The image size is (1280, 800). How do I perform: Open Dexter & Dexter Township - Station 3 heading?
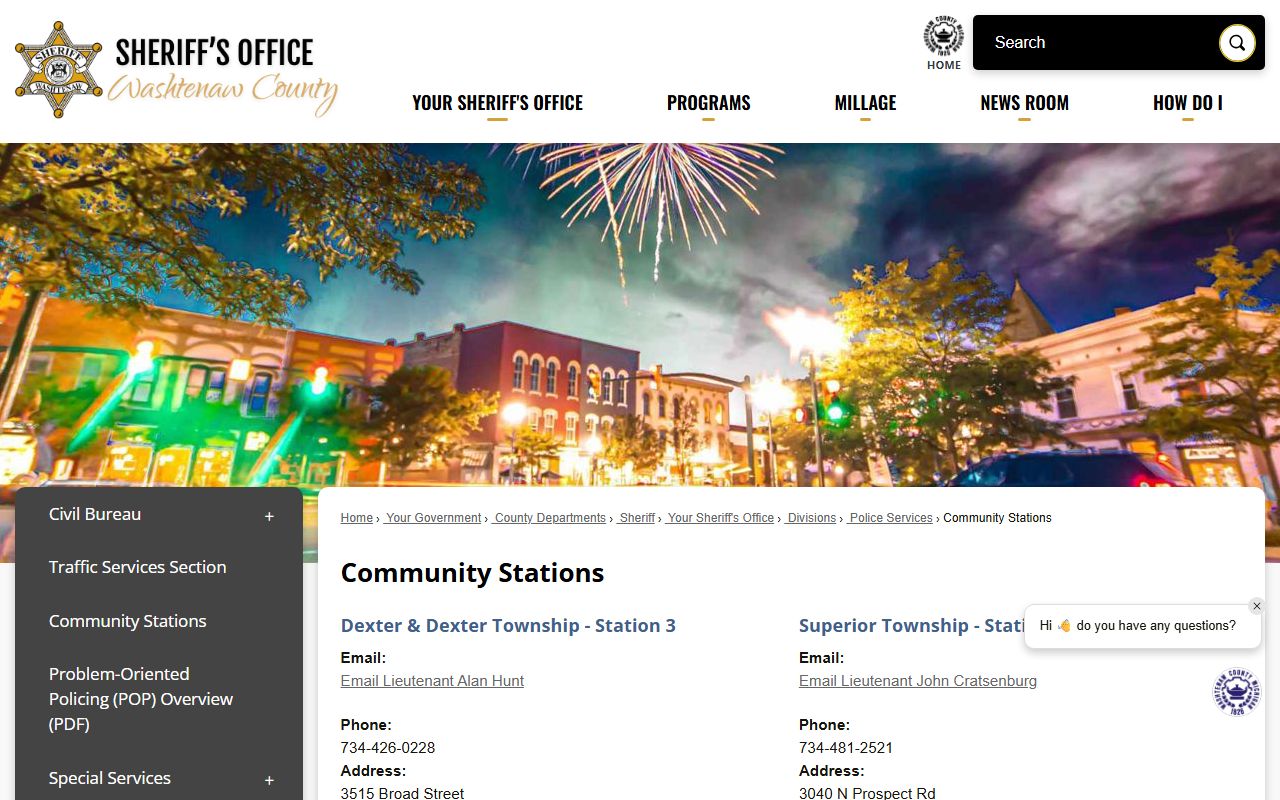[508, 626]
